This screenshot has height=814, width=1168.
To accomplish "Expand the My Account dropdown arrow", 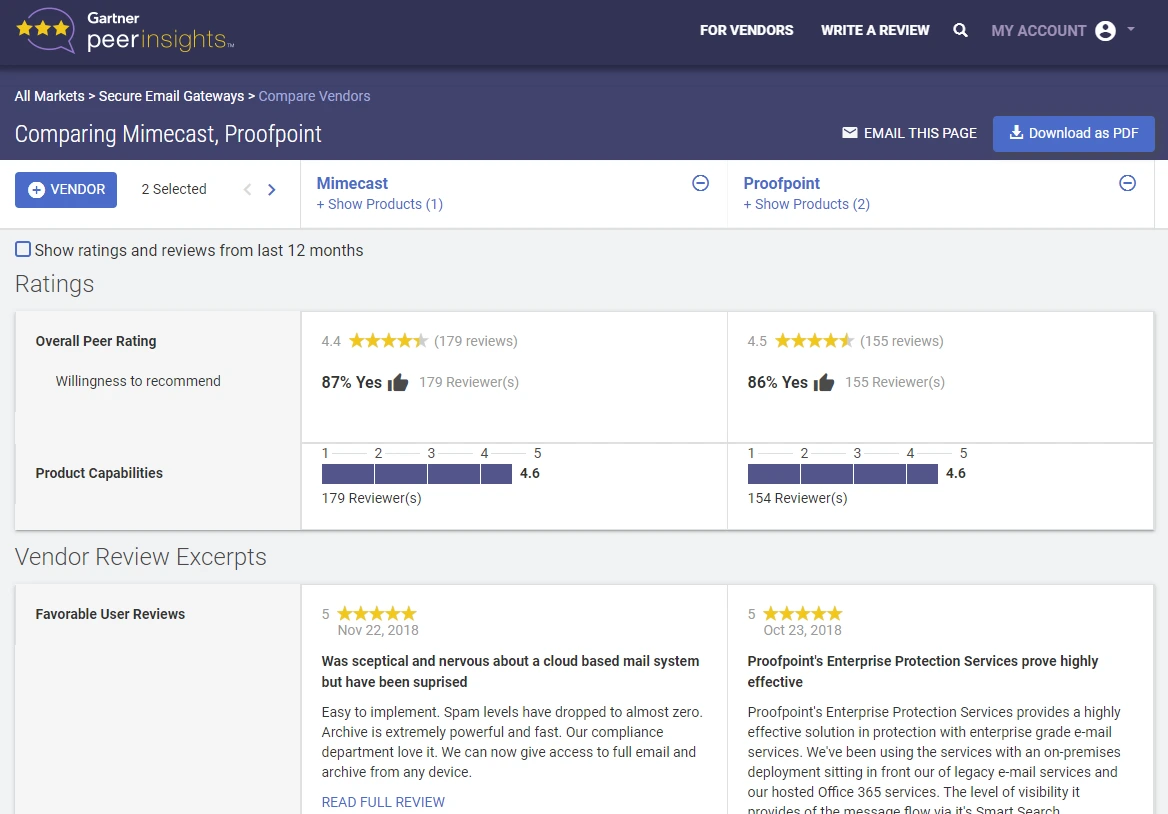I will tap(1131, 30).
